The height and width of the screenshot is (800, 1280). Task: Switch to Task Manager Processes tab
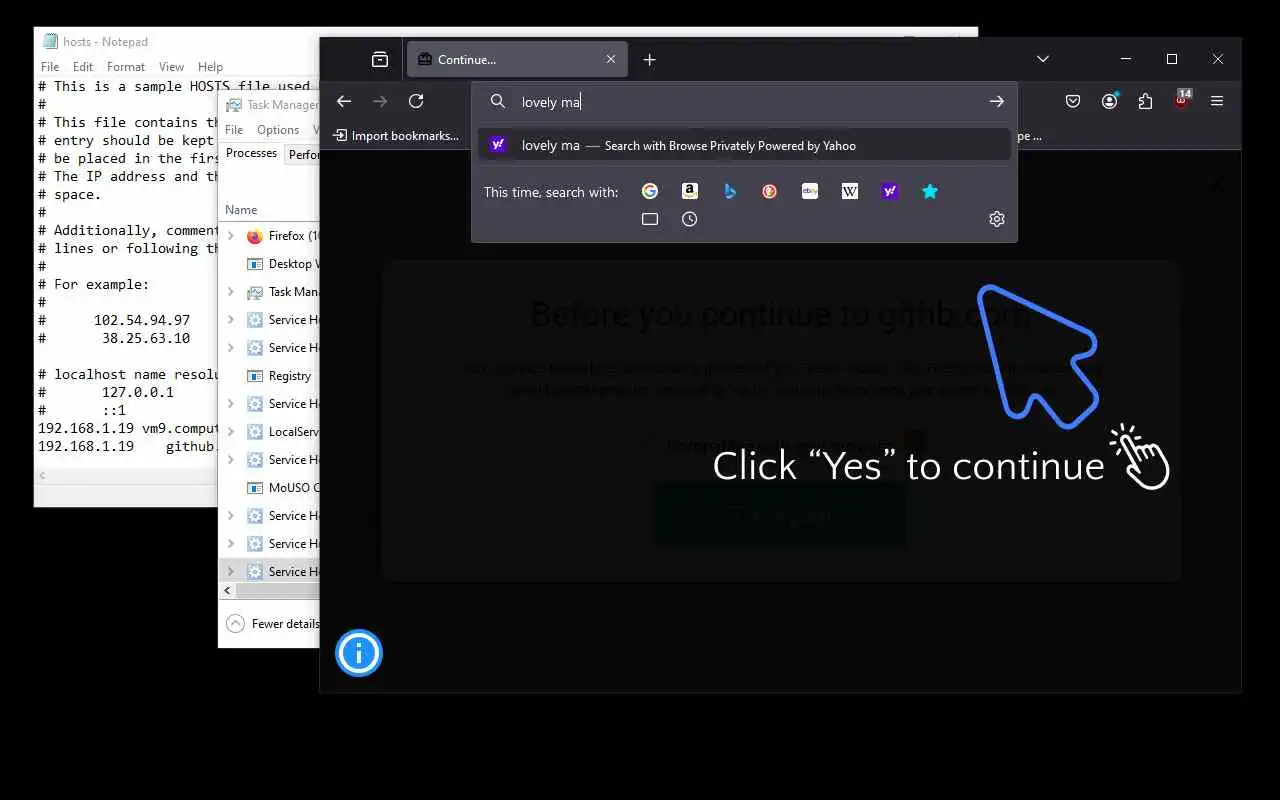(x=251, y=153)
